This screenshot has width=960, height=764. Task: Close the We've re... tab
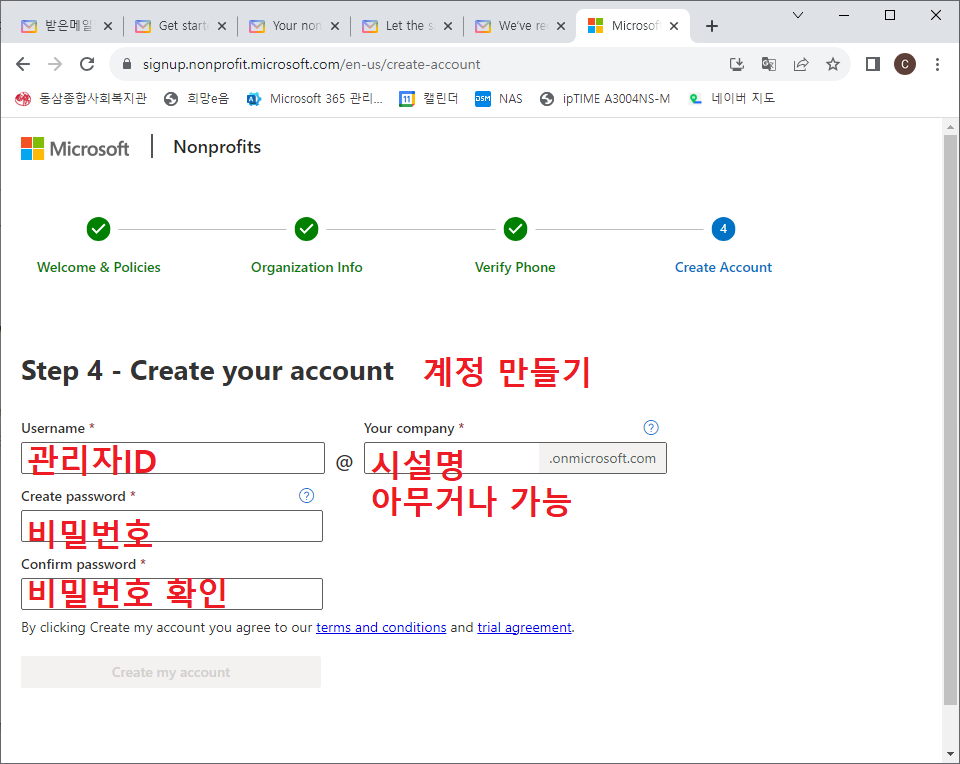tap(561, 26)
